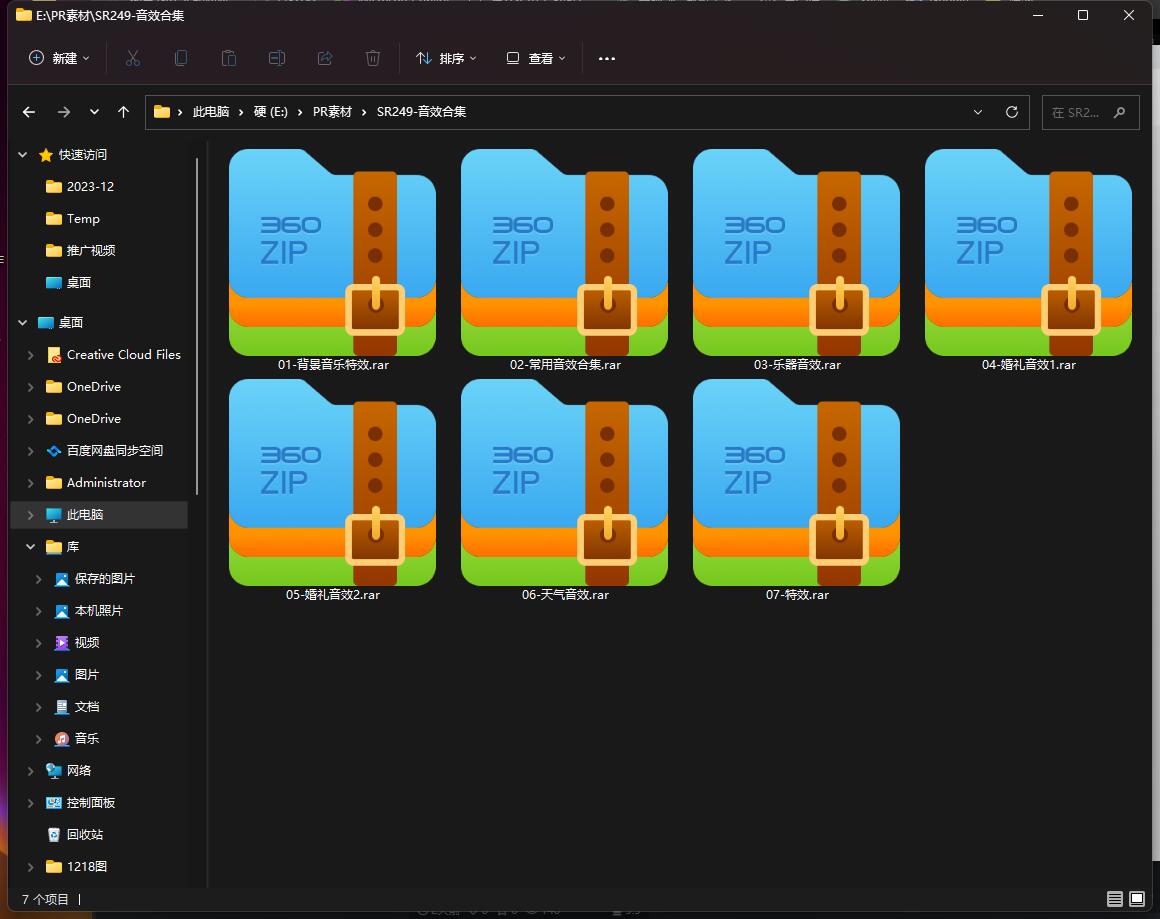Select 图片 library in sidebar
Viewport: 1160px width, 919px height.
pos(76,675)
